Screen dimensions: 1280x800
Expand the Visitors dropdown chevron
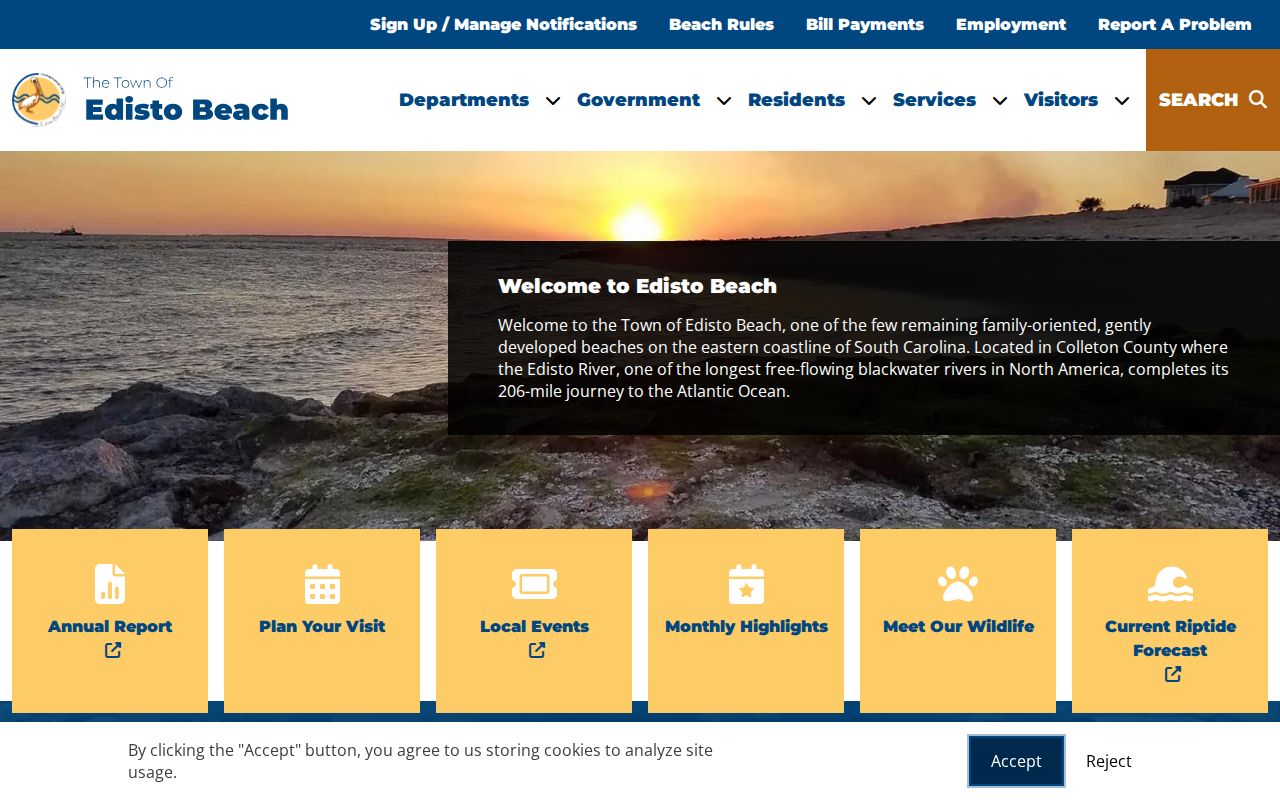[x=1122, y=100]
